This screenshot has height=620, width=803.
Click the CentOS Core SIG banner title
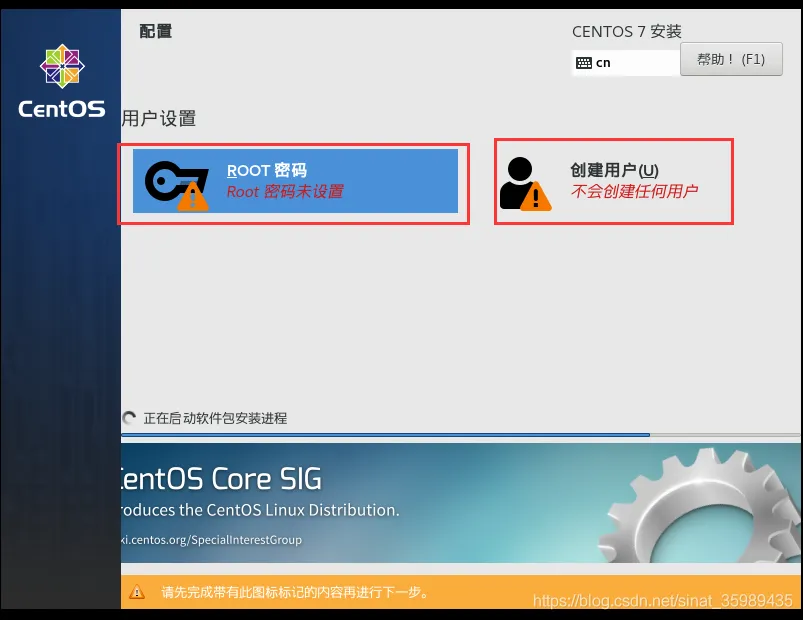[x=222, y=479]
